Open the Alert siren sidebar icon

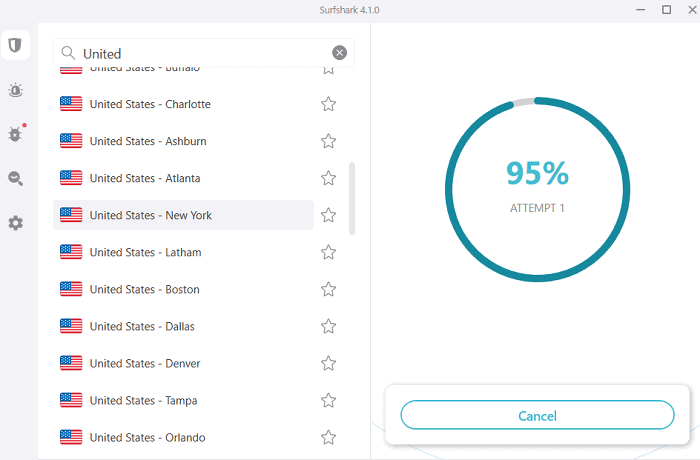pyautogui.click(x=15, y=90)
